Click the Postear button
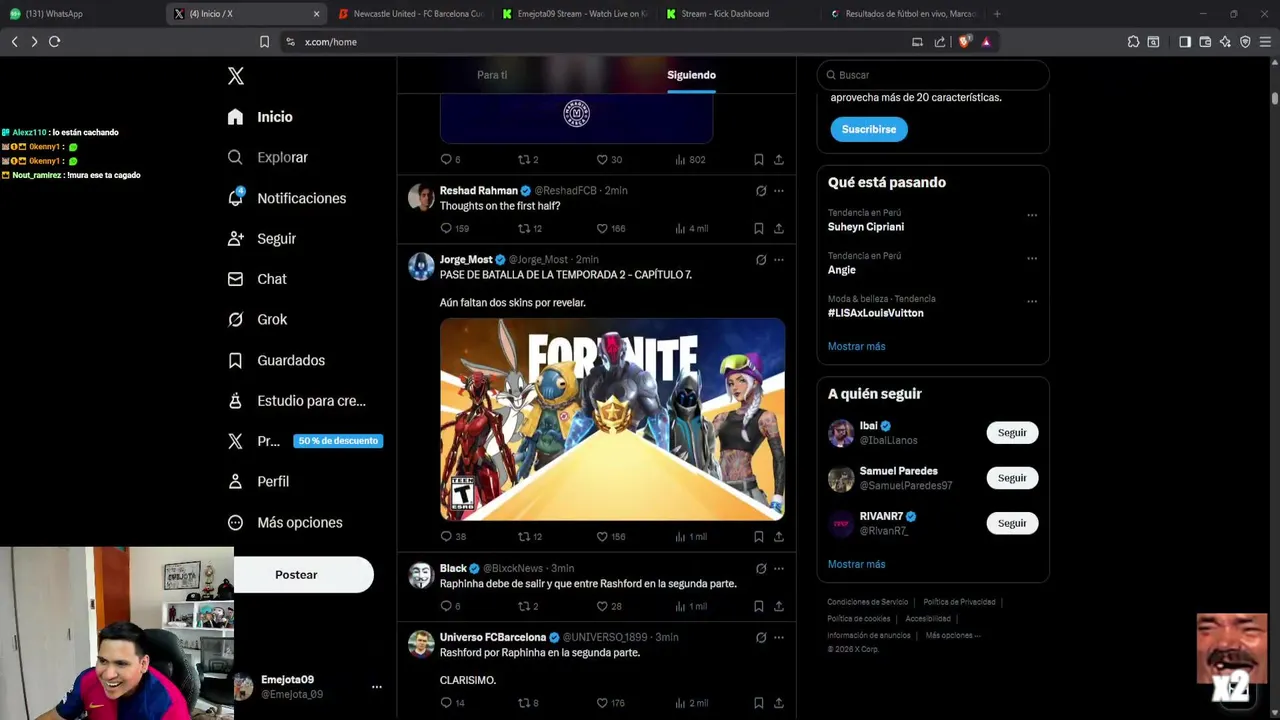Image resolution: width=1280 pixels, height=720 pixels. 296,575
